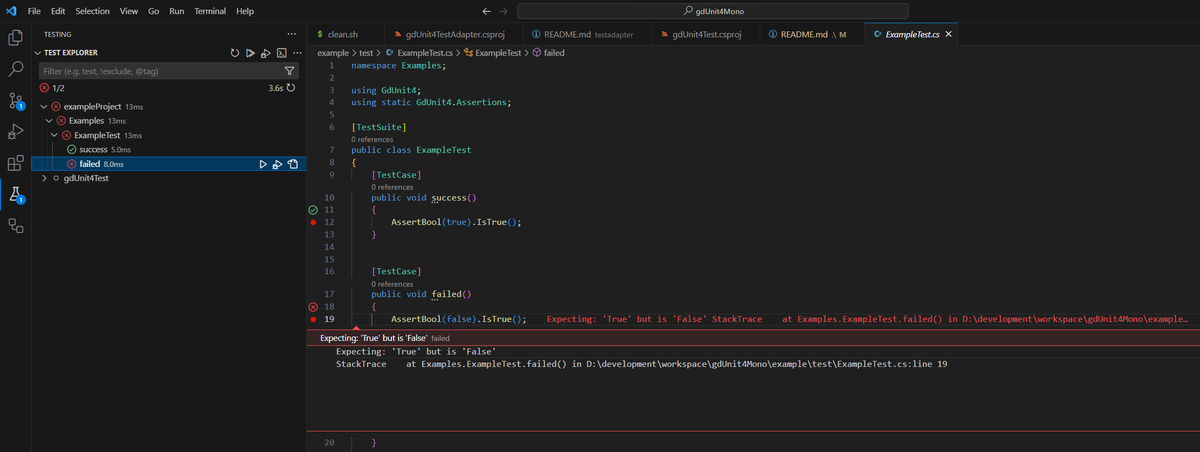The height and width of the screenshot is (452, 1200).
Task: Click the peek view title "Expecting: 'True' but is 'False'"
Action: tap(373, 338)
